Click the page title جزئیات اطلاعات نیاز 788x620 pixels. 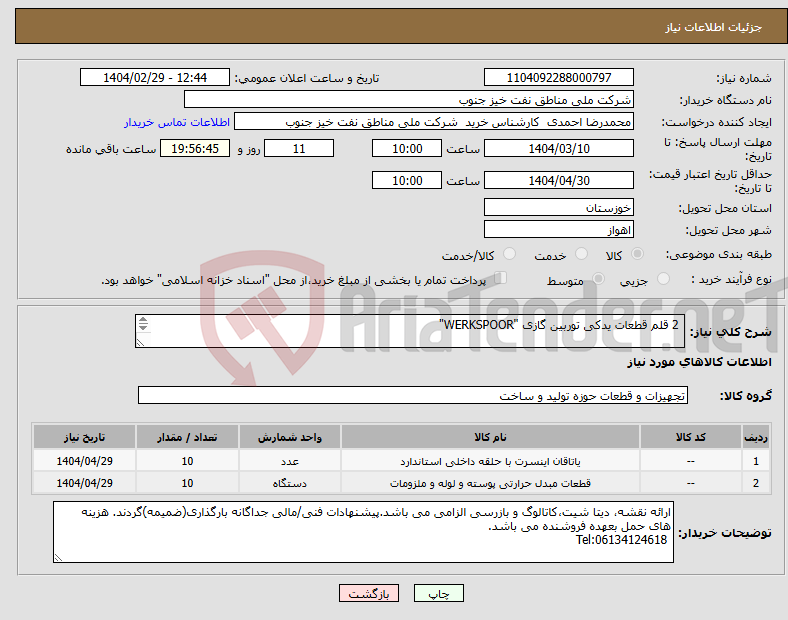click(713, 27)
